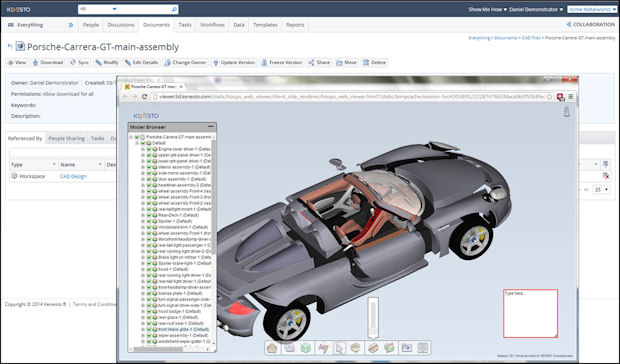Screen dimensions: 620x364
Task: Expand the wiper-assembly-1 tree node
Action: 143,335
